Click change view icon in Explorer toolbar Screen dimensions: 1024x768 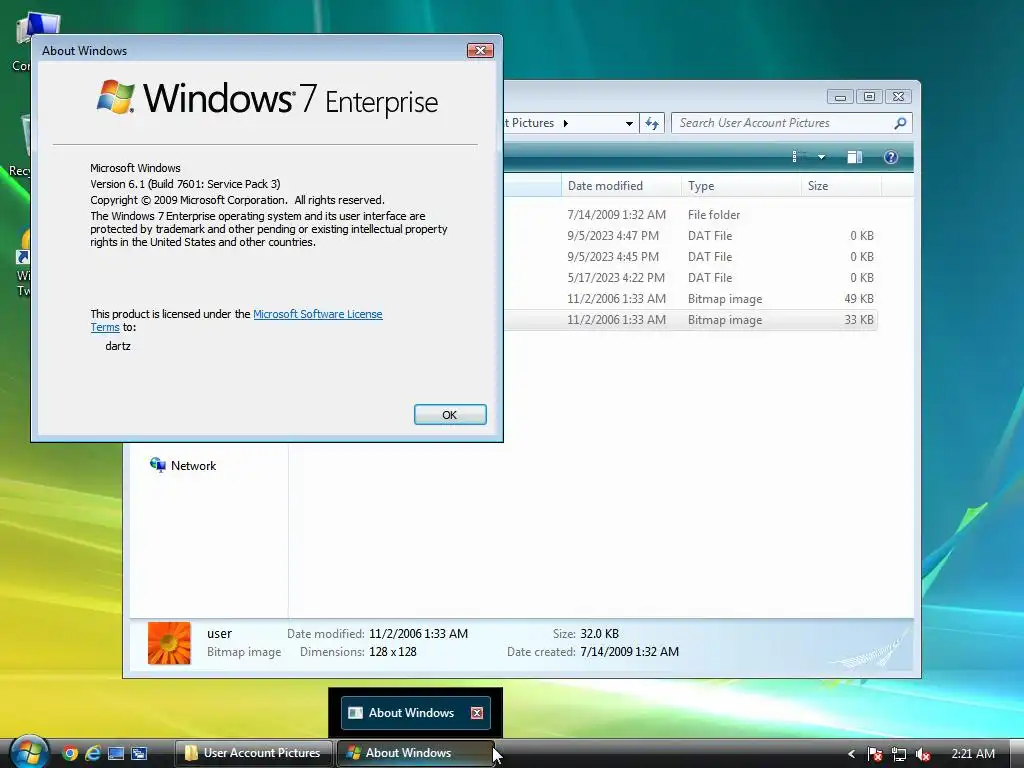[798, 157]
